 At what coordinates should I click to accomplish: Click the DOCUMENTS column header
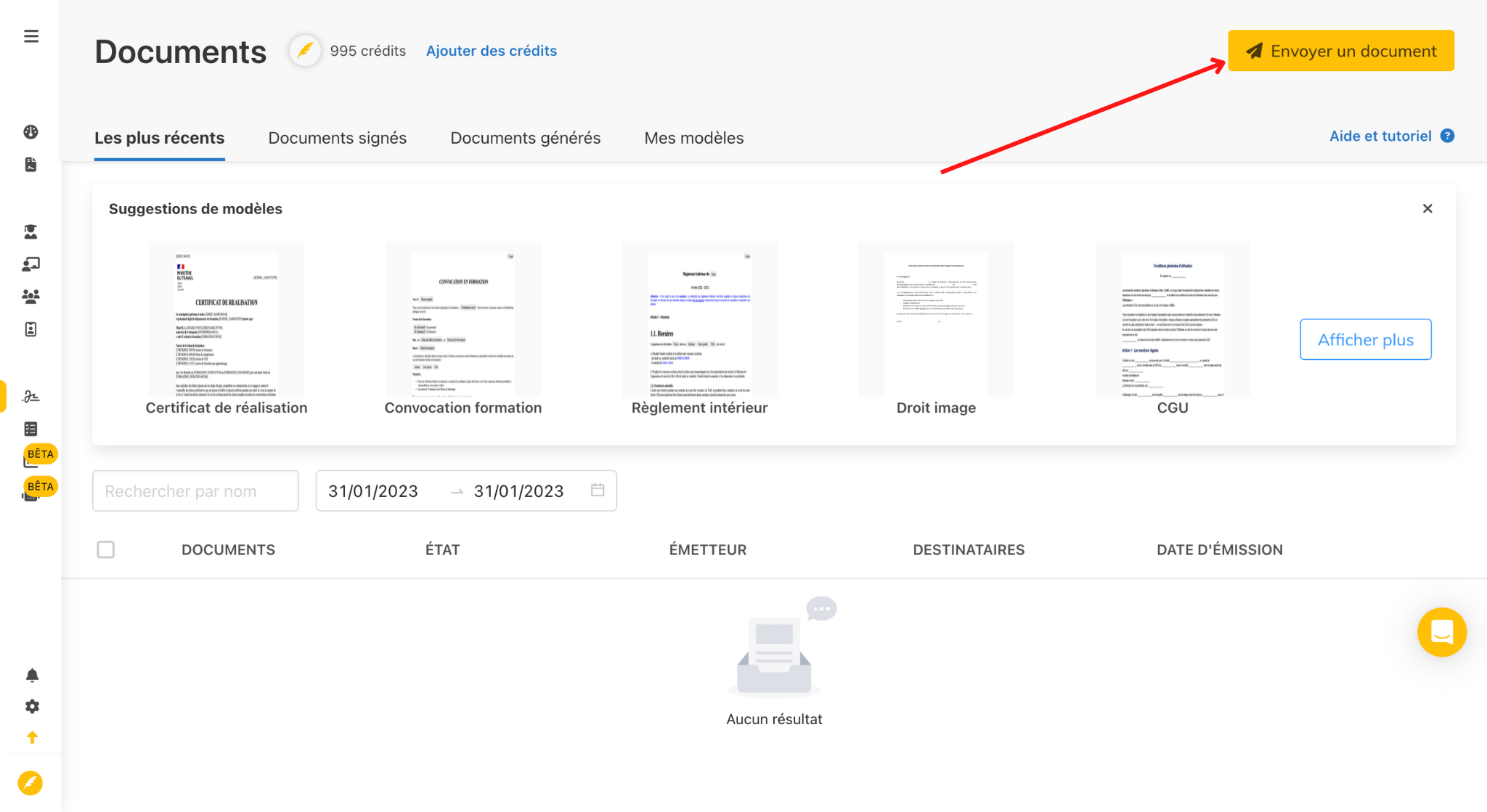coord(228,550)
